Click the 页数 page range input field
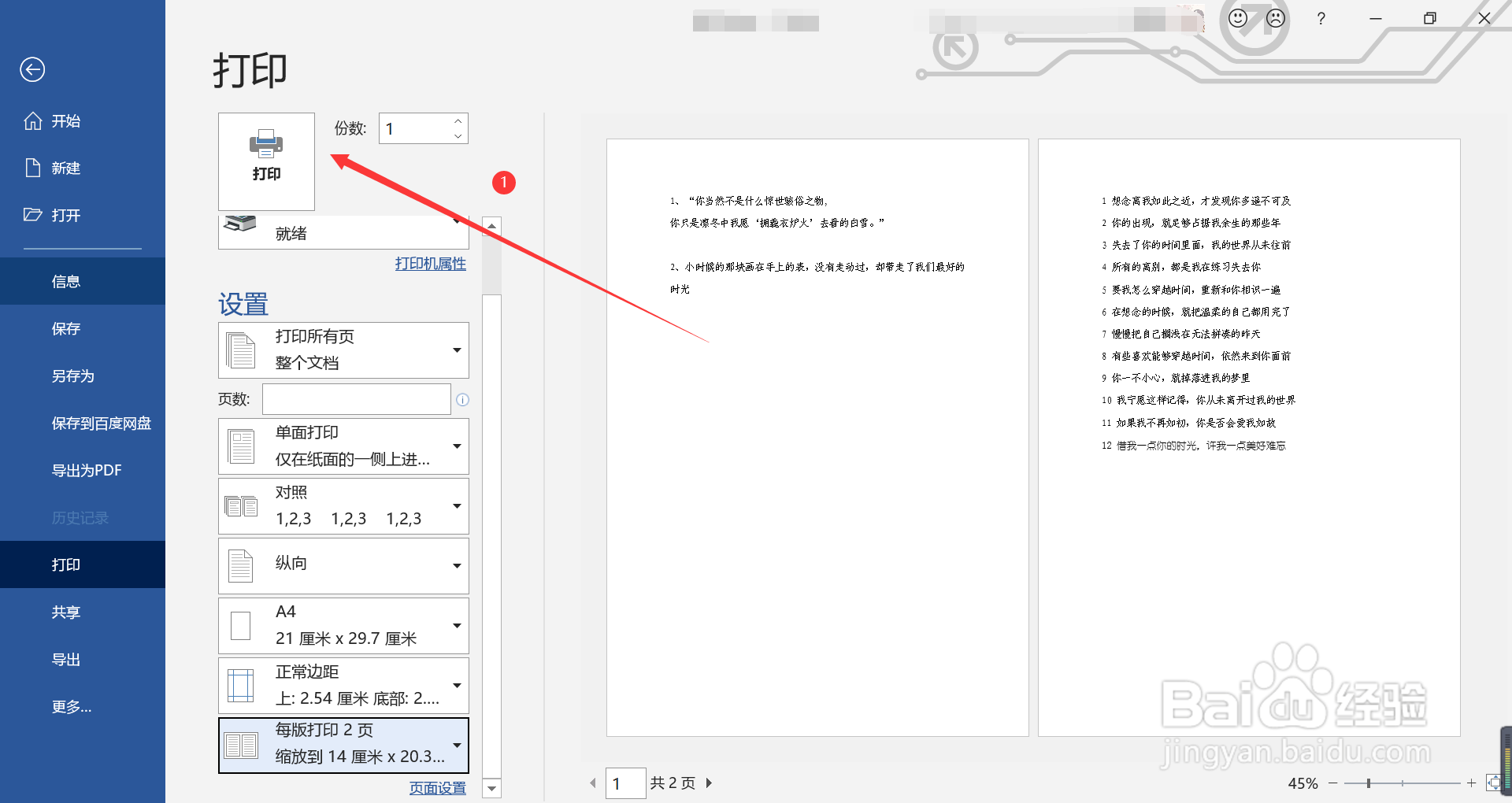The image size is (1512, 803). pyautogui.click(x=357, y=399)
